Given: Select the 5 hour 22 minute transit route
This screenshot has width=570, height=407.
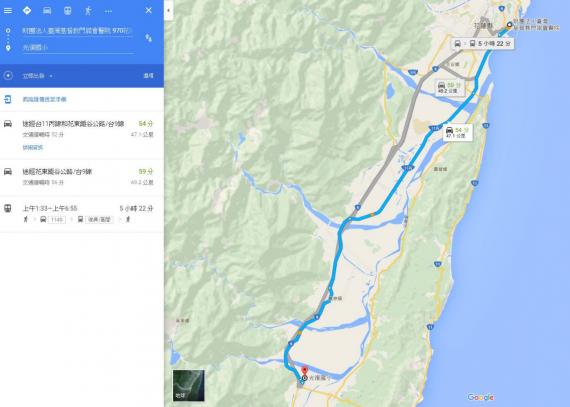Looking at the screenshot, I should [82, 214].
